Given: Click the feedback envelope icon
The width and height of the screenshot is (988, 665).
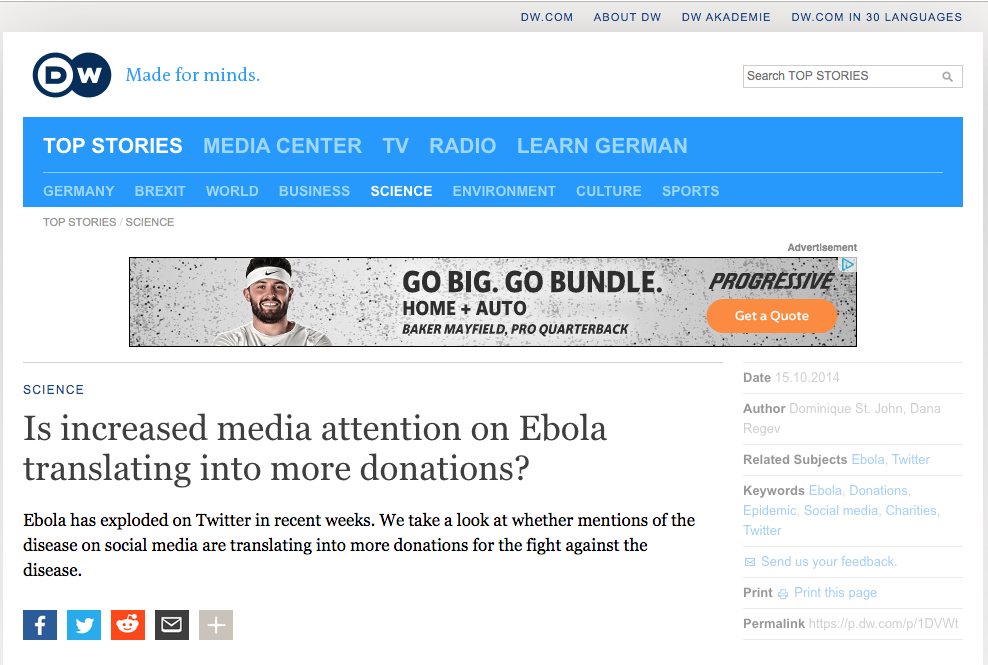Looking at the screenshot, I should 749,562.
